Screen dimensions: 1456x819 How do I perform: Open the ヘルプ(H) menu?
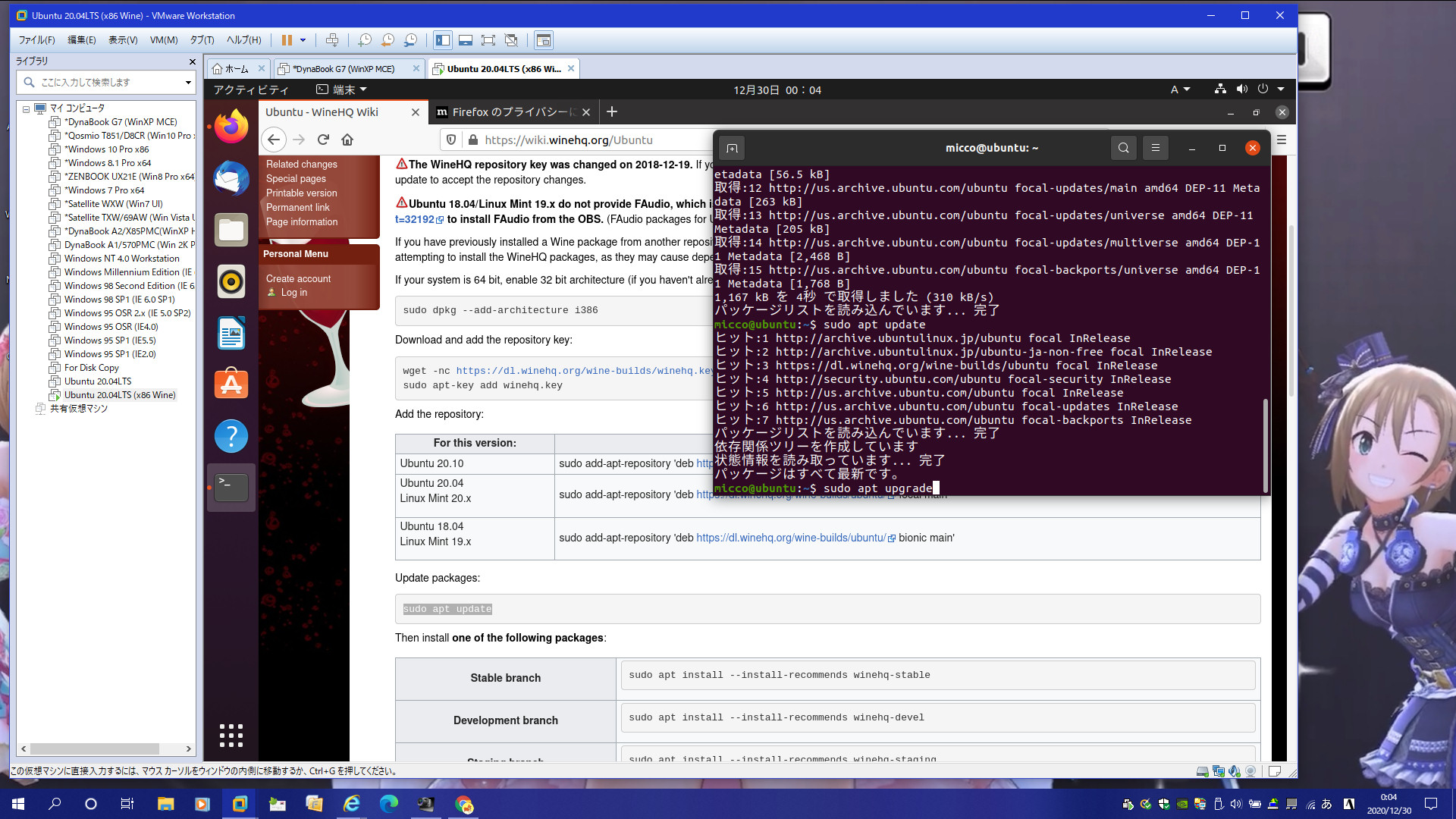tap(243, 40)
